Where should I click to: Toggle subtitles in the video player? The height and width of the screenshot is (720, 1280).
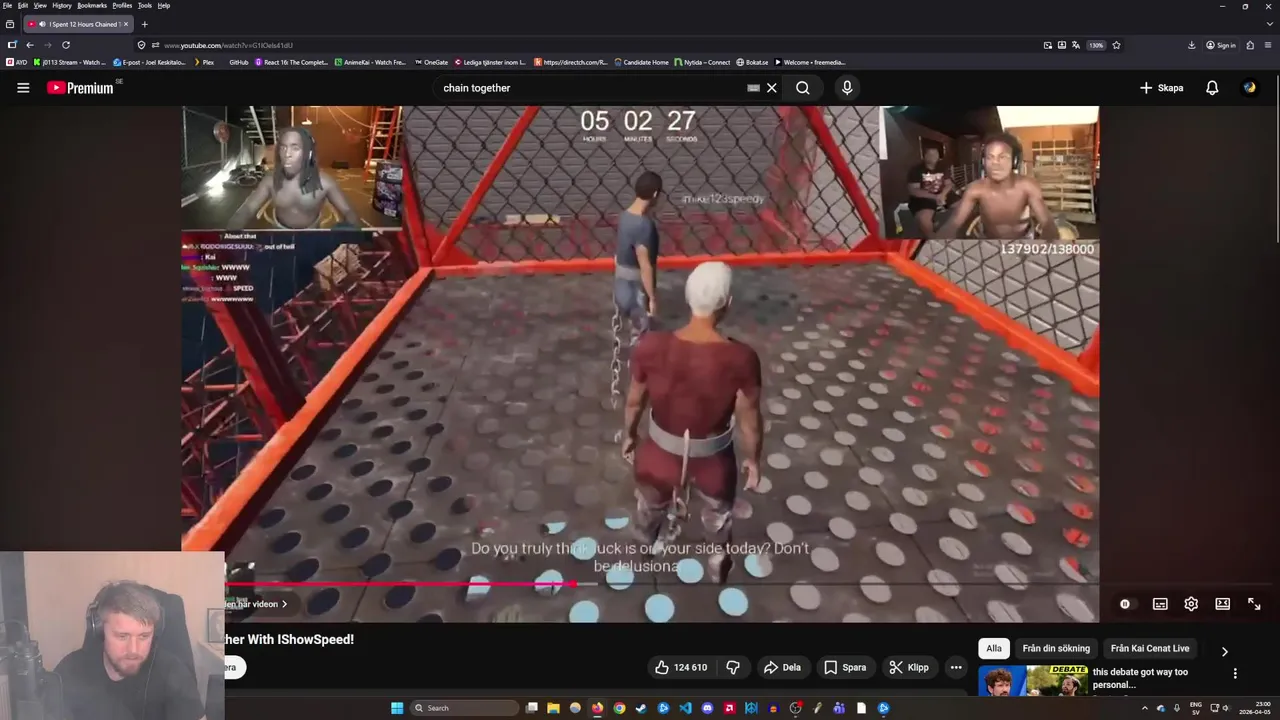[1160, 604]
